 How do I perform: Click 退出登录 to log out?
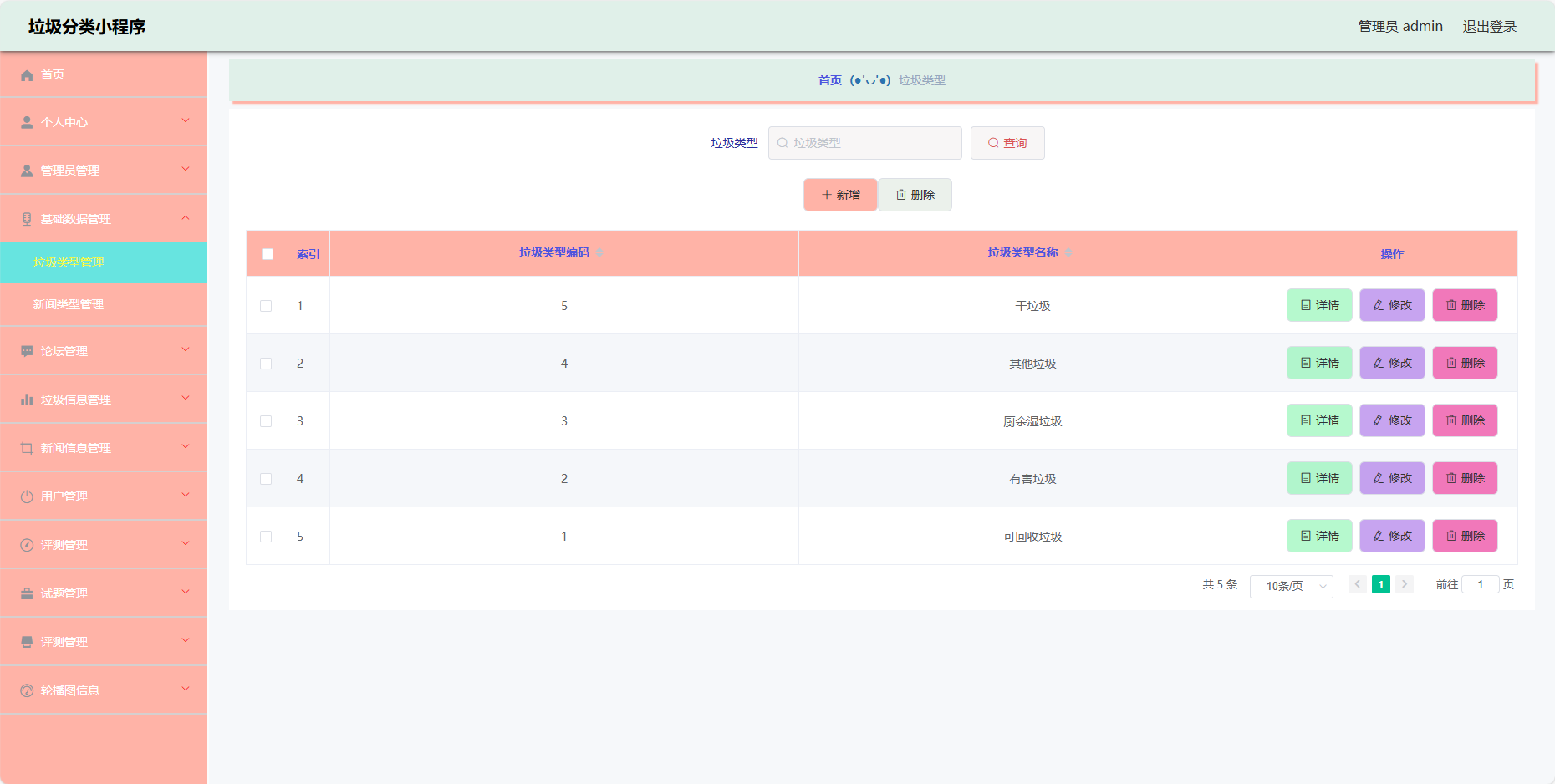coord(1489,27)
